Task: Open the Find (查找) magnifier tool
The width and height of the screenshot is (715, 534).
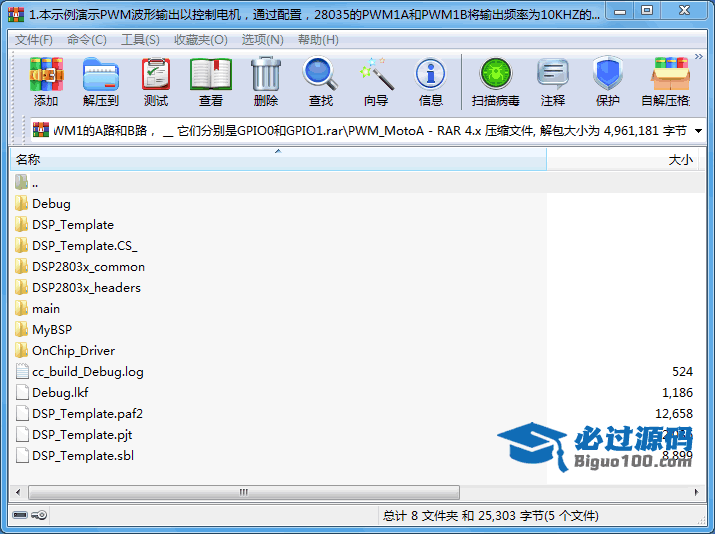Action: tap(321, 81)
